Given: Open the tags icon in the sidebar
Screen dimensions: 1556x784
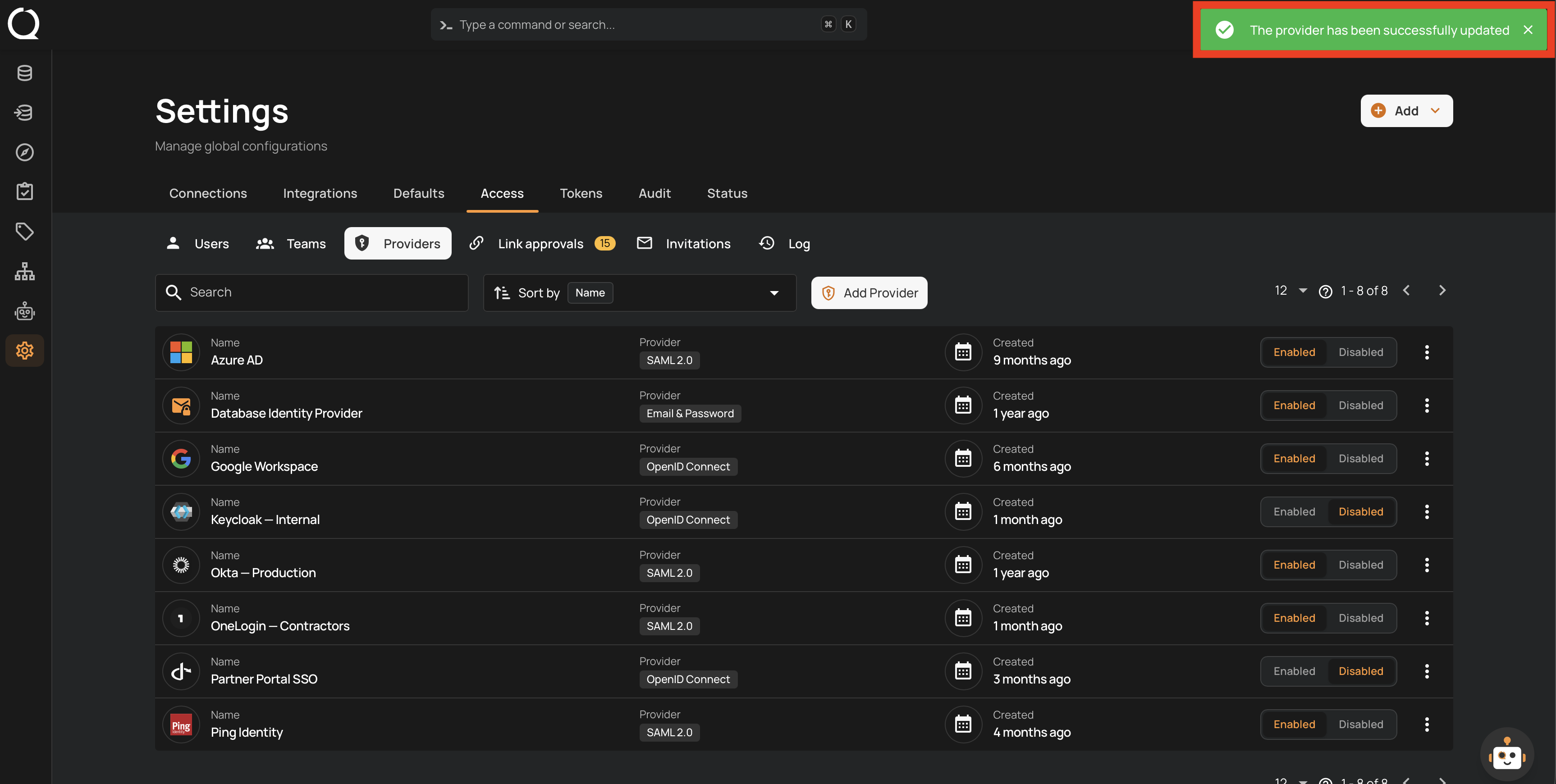Looking at the screenshot, I should pyautogui.click(x=25, y=231).
